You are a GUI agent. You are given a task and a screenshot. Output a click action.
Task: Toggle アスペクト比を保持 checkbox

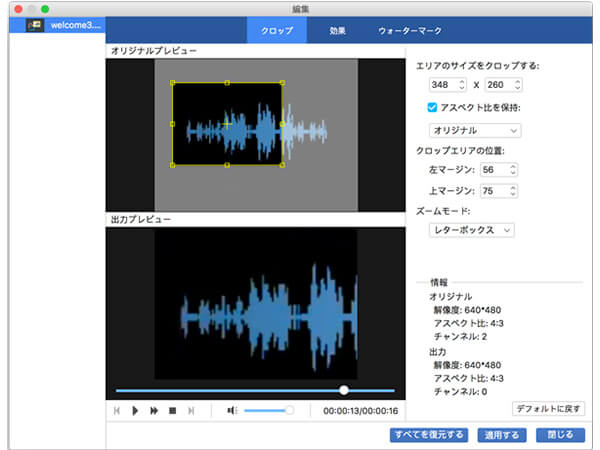432,108
